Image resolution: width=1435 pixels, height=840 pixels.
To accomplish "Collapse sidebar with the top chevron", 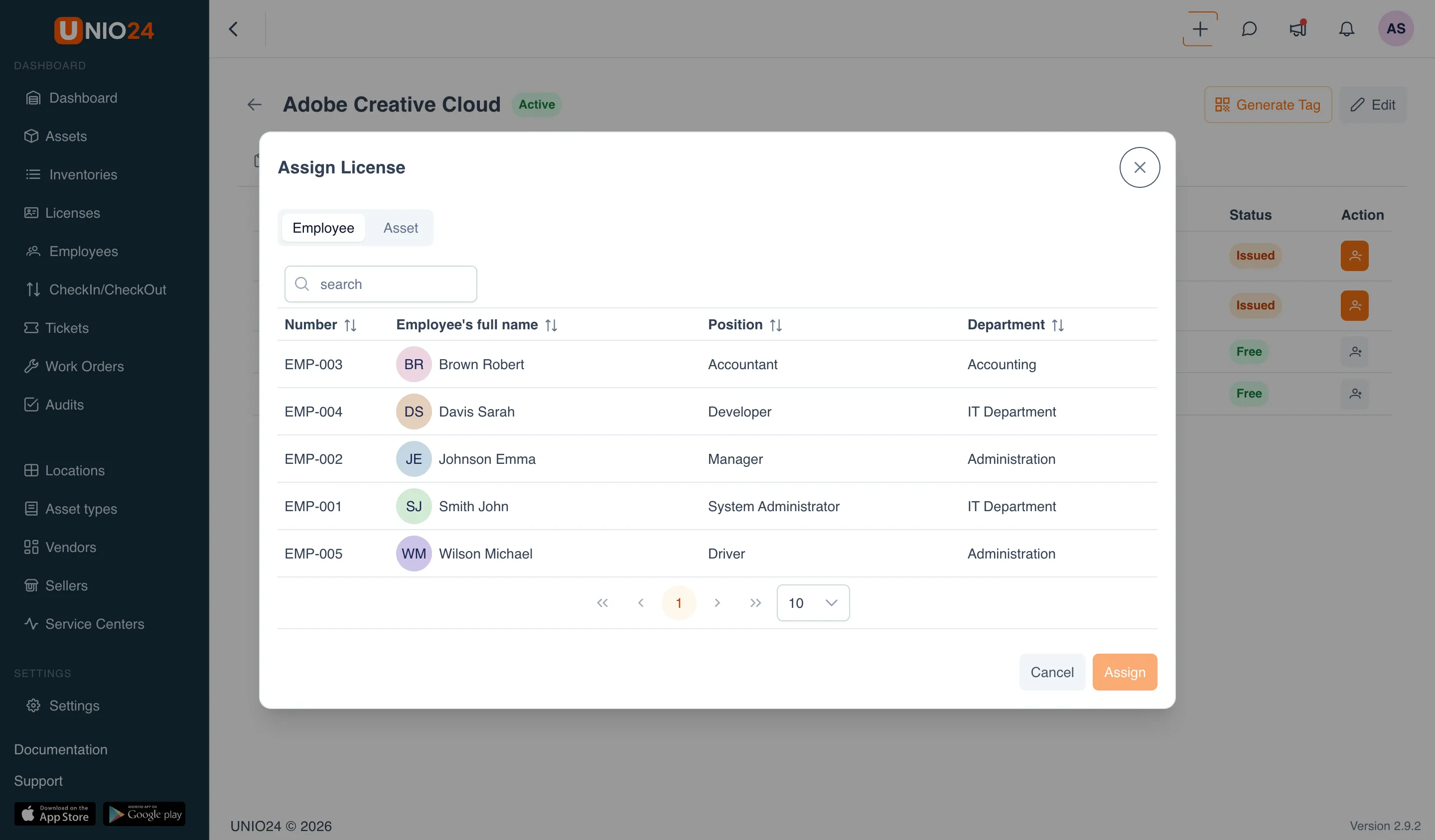I will (234, 29).
